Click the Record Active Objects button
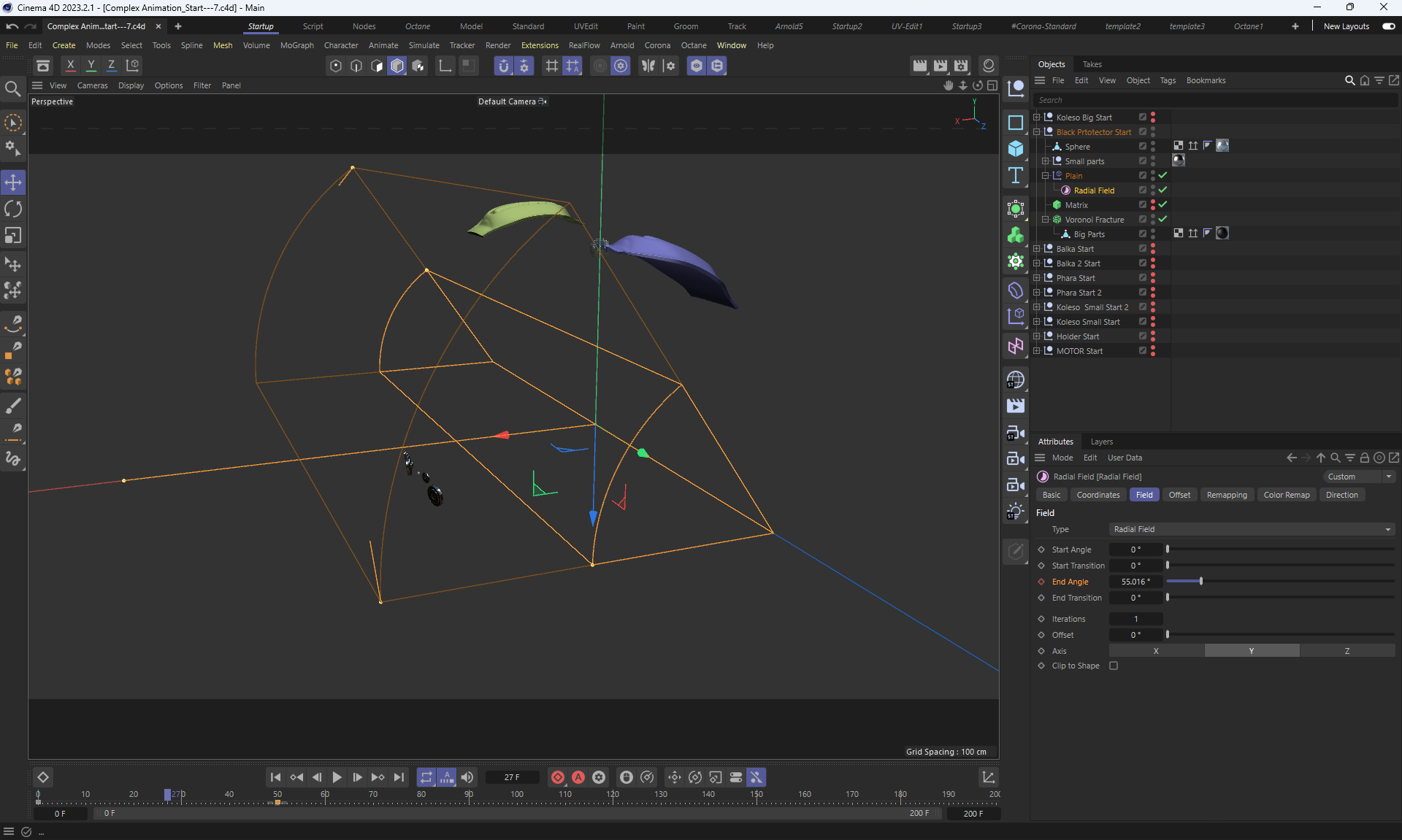 click(558, 777)
